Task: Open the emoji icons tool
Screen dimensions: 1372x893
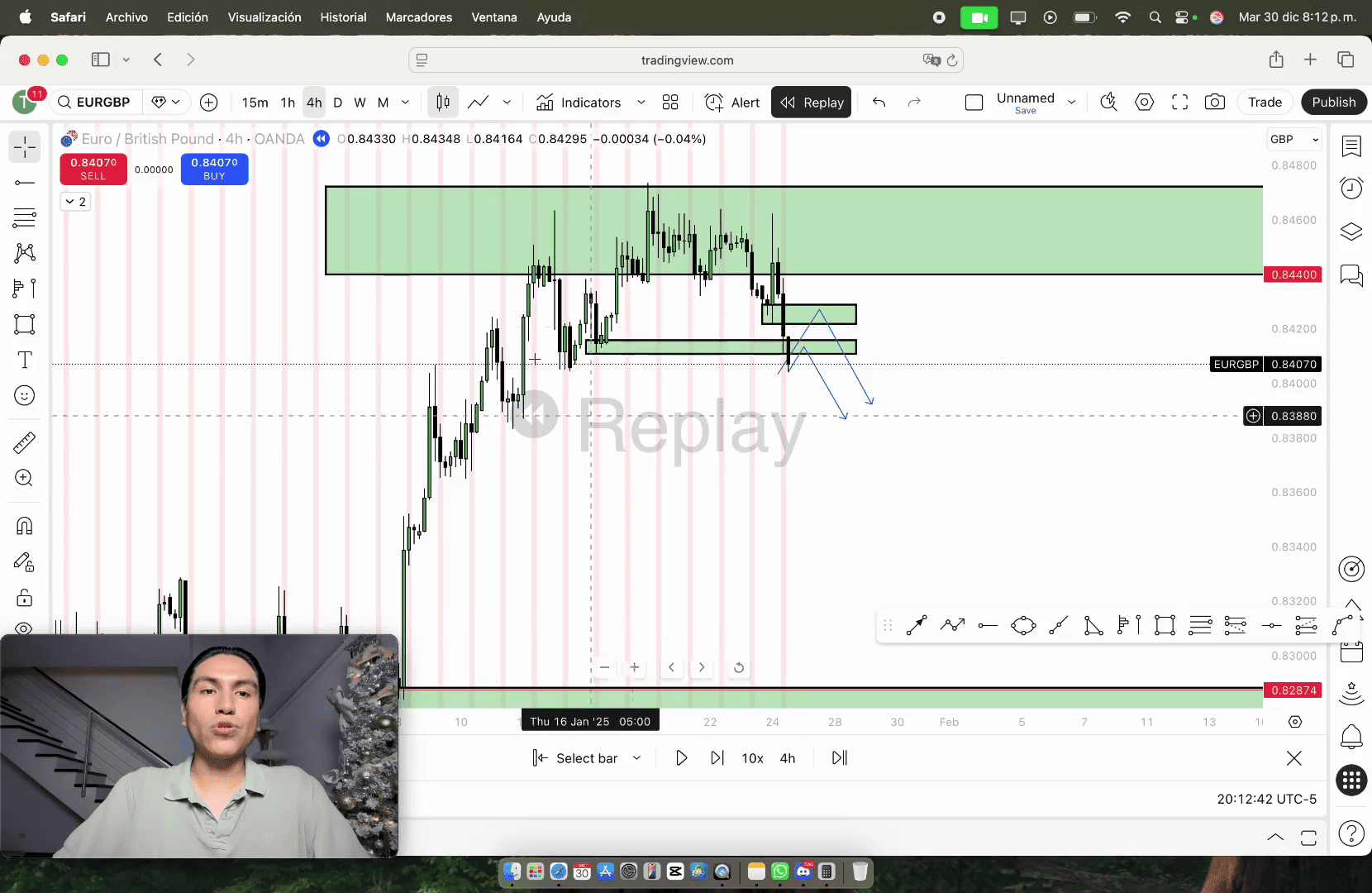Action: 24,396
